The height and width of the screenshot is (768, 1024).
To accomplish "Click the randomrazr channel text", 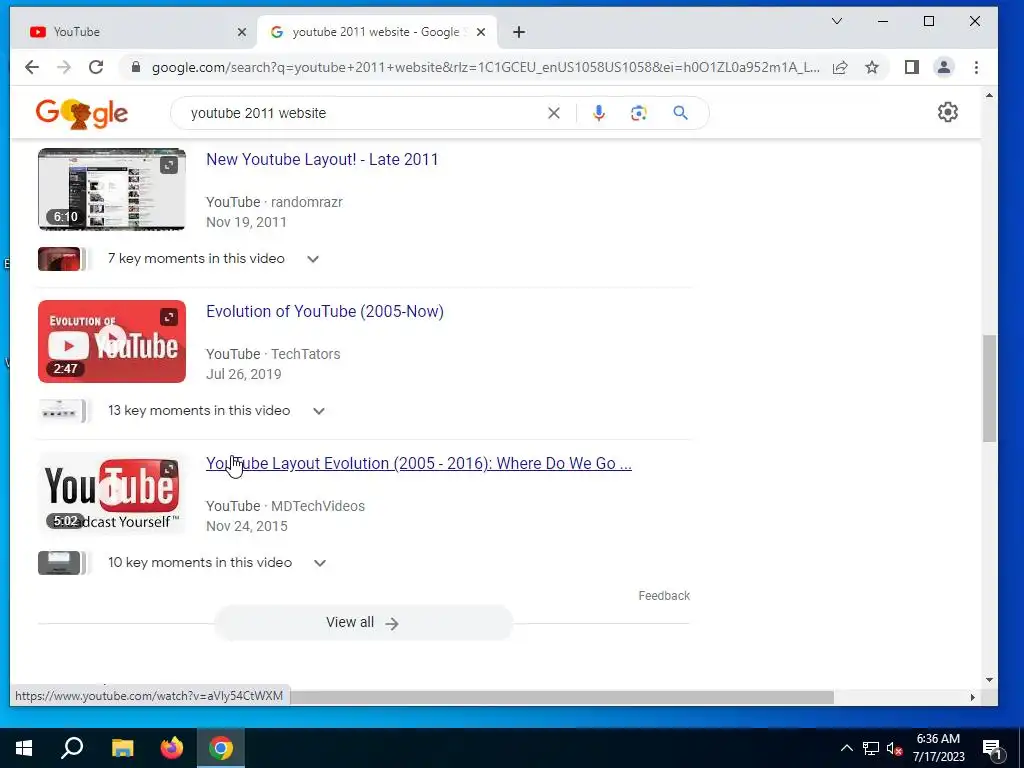I will pos(307,202).
